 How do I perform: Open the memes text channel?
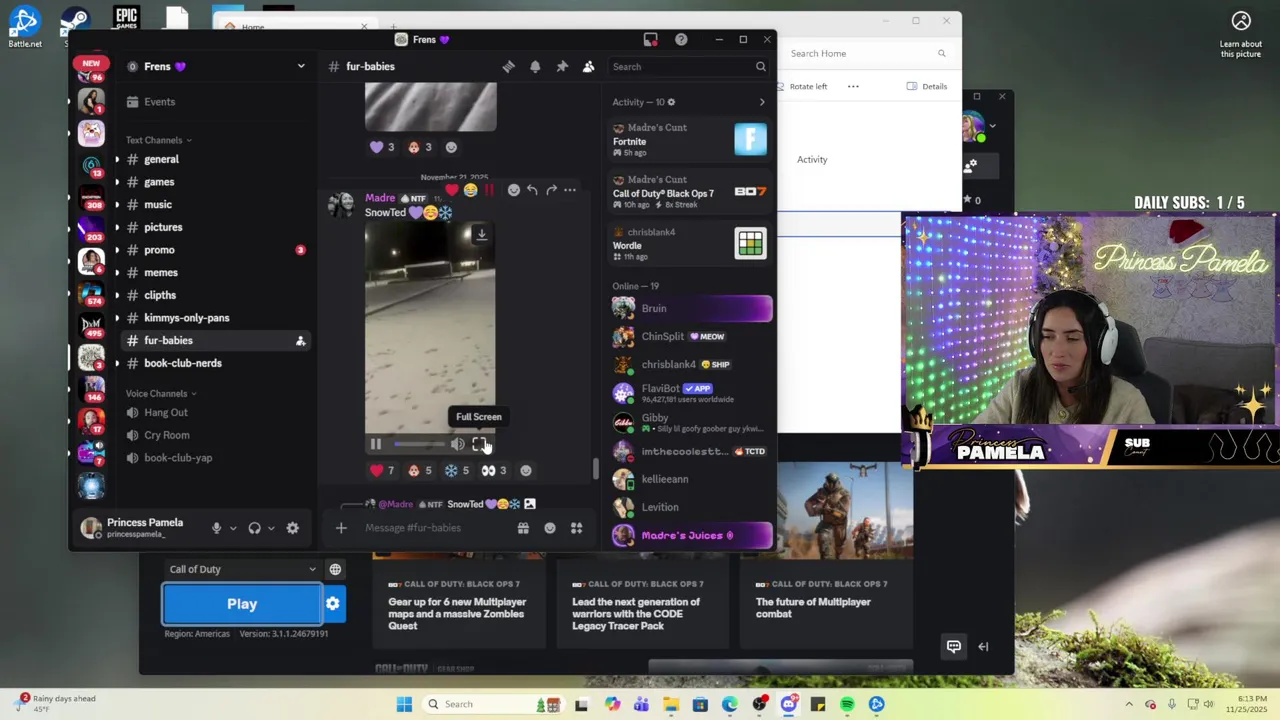[161, 272]
